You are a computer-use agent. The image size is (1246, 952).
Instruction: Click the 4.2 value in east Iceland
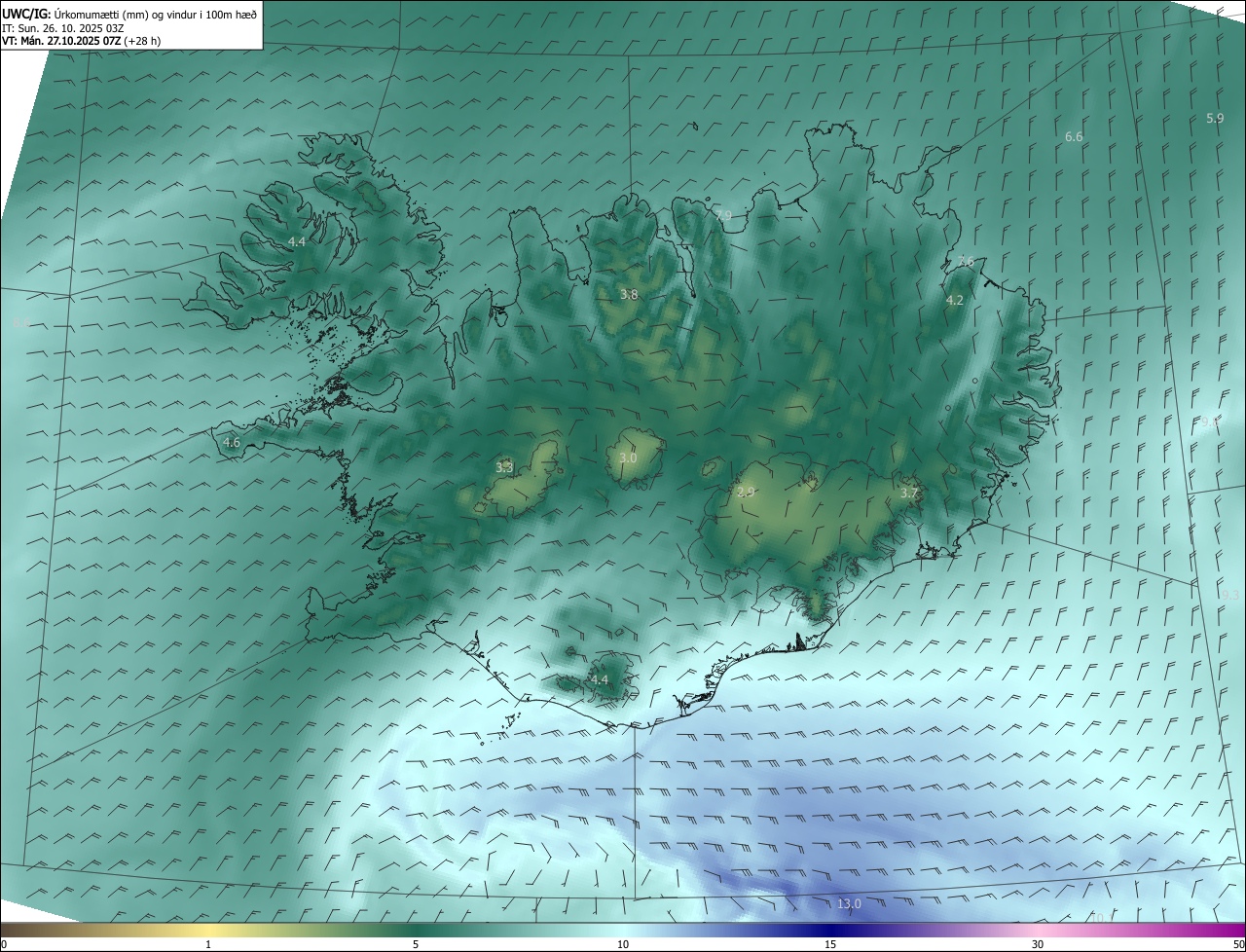click(955, 300)
